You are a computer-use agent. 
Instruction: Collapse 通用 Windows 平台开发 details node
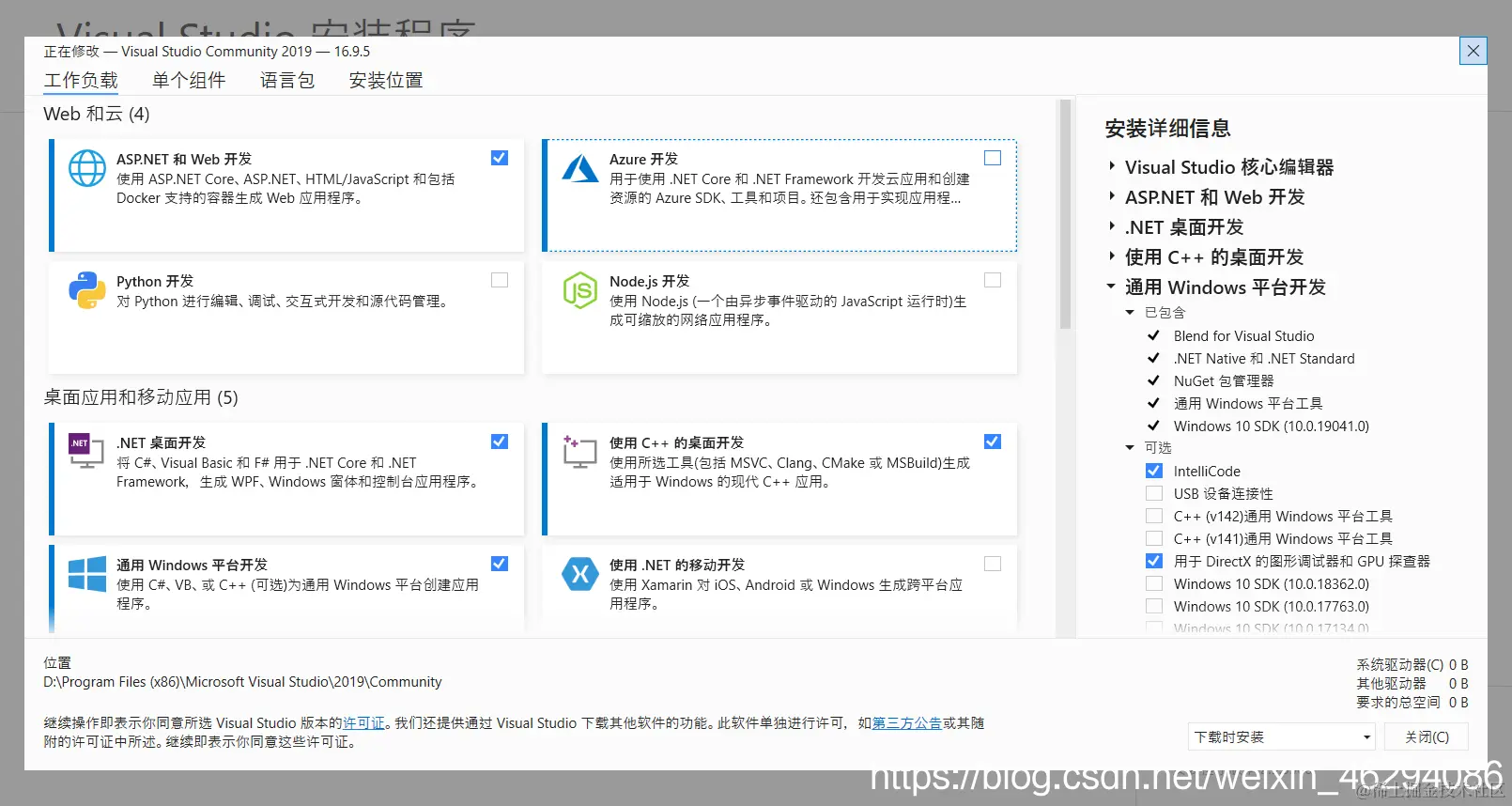click(1112, 287)
